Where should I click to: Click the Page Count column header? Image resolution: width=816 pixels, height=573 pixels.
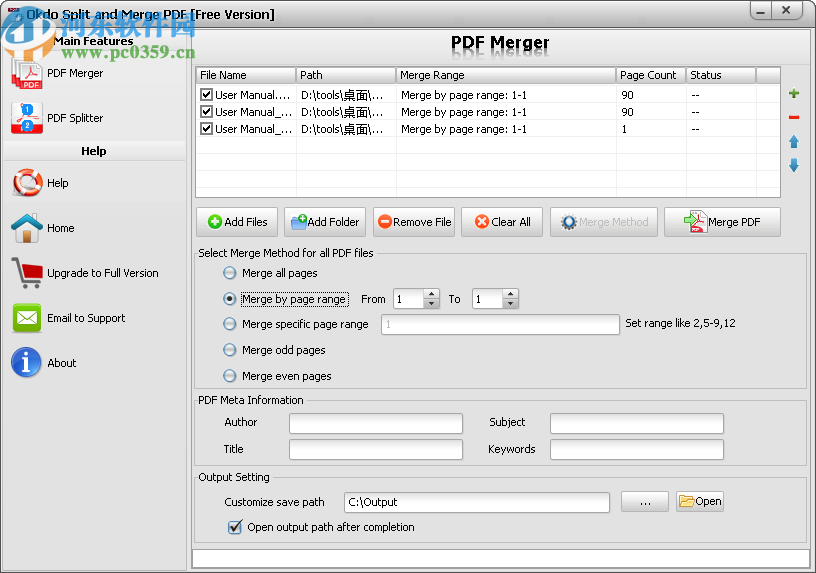[651, 75]
